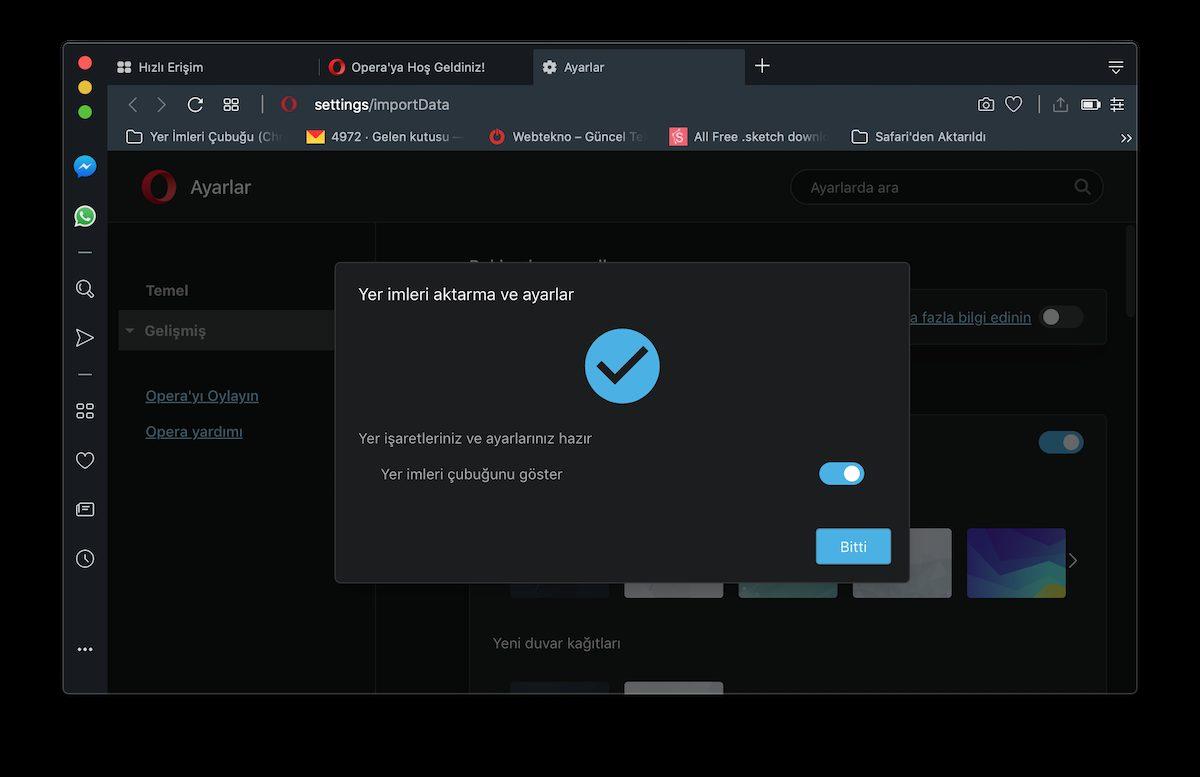
Task: Expand the Gelişmiş settings section
Action: [175, 331]
